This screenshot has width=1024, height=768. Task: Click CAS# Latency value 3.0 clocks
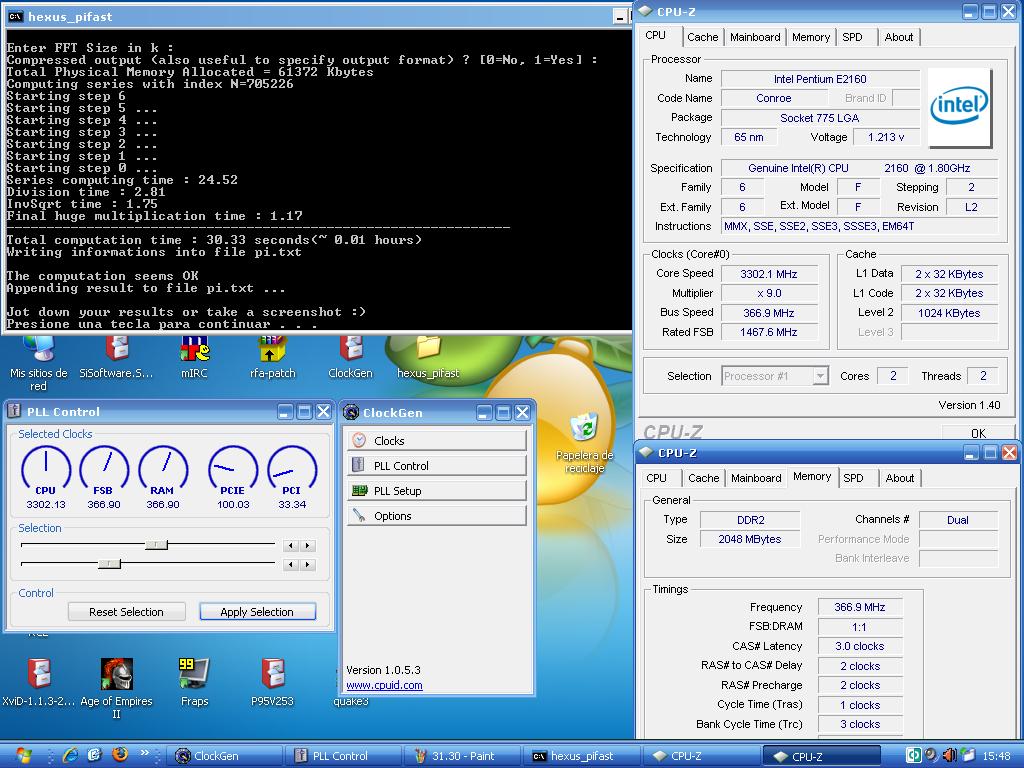pos(859,646)
